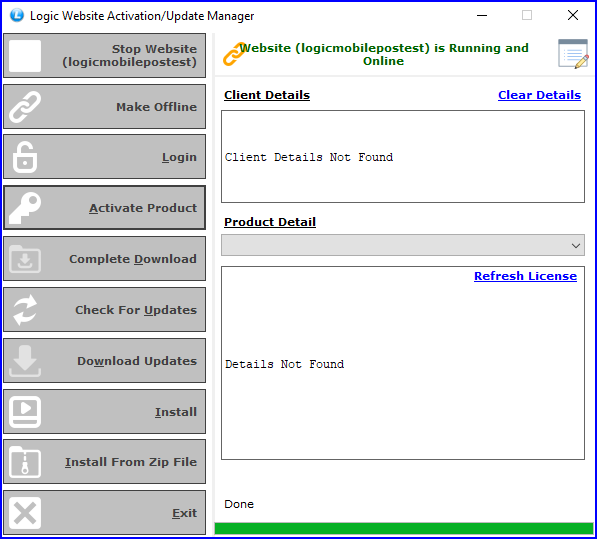Click the Complete Download folder icon
The image size is (597, 539).
pos(25,259)
